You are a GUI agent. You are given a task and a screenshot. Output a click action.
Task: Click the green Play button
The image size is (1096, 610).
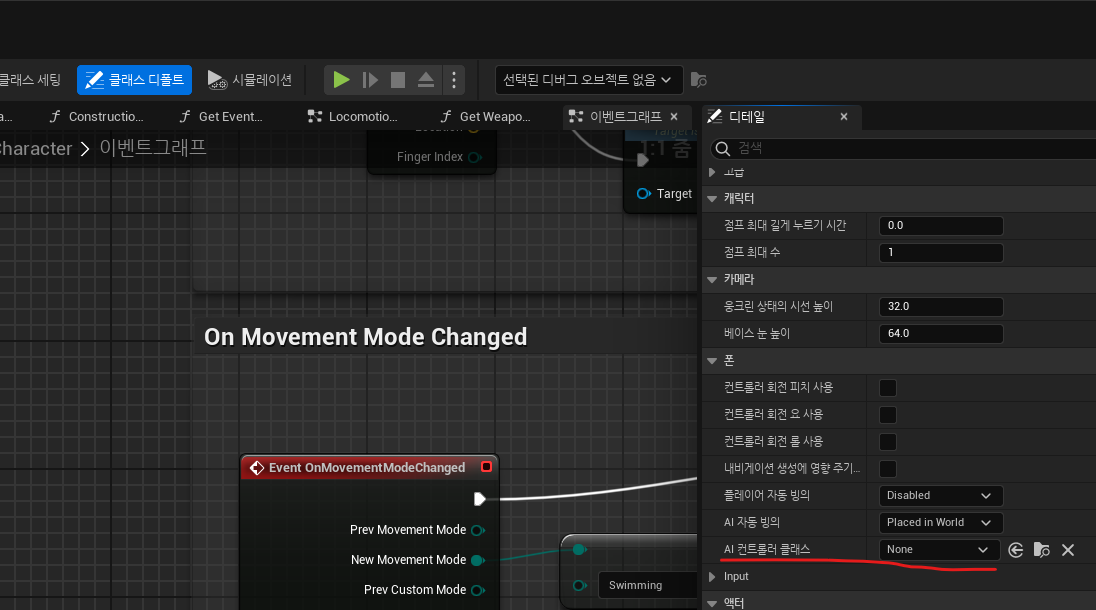coord(341,80)
